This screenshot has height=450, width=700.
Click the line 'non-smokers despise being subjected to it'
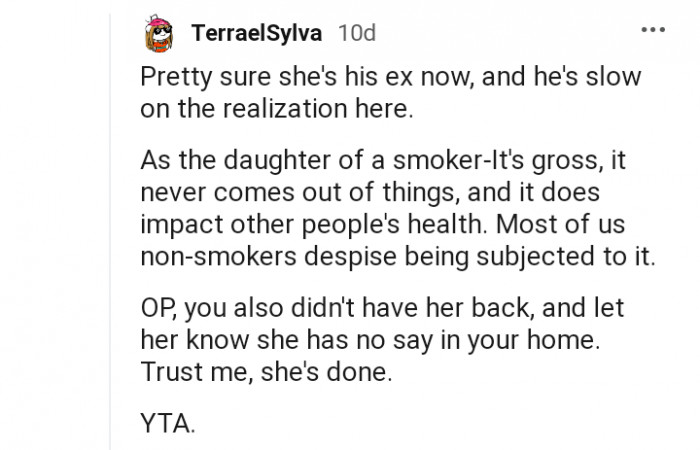[x=398, y=255]
